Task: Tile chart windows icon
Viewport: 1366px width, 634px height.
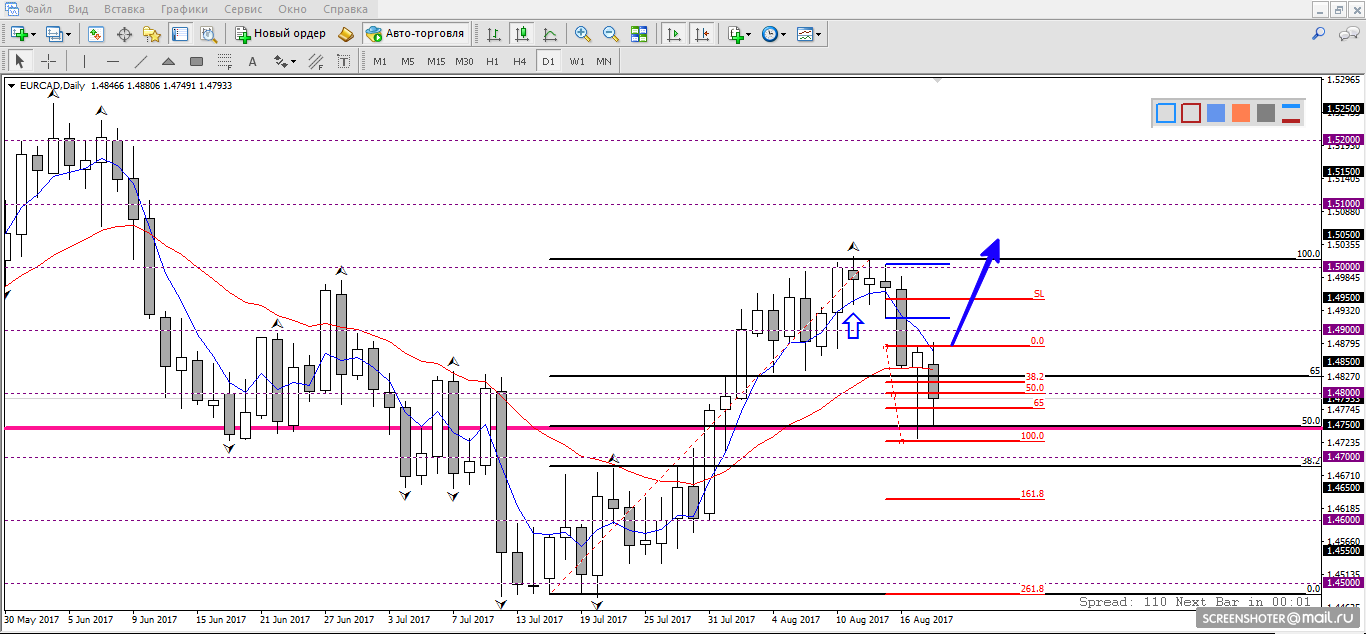Action: tap(638, 34)
